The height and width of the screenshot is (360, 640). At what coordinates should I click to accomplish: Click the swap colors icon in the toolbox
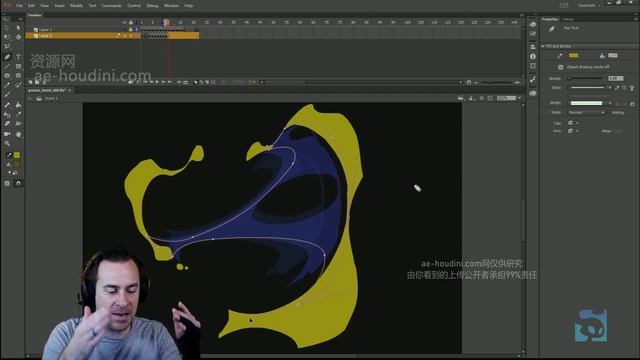(x=14, y=173)
